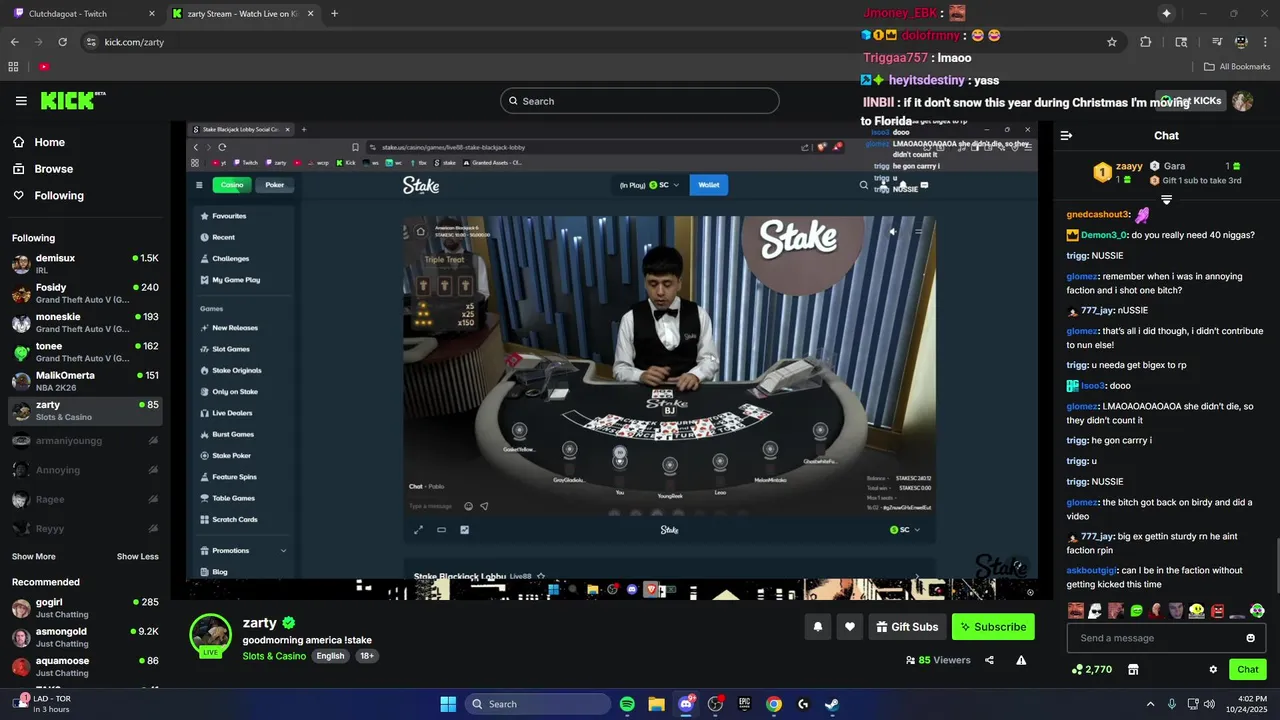This screenshot has height=720, width=1280.
Task: Open Fosidy channel in Following list
Action: (x=84, y=293)
